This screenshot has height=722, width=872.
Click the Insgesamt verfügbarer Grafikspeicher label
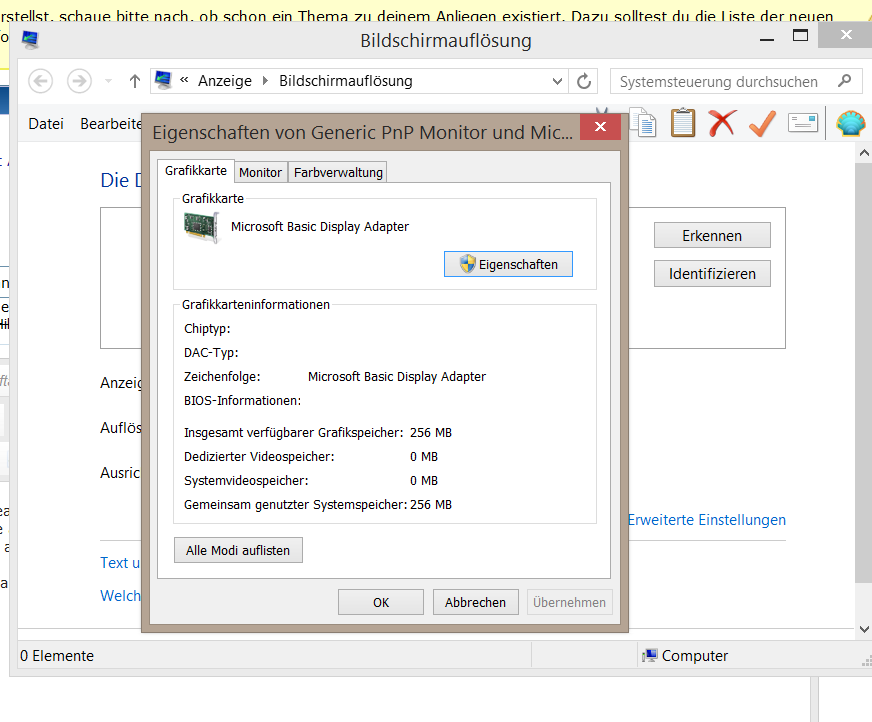294,433
